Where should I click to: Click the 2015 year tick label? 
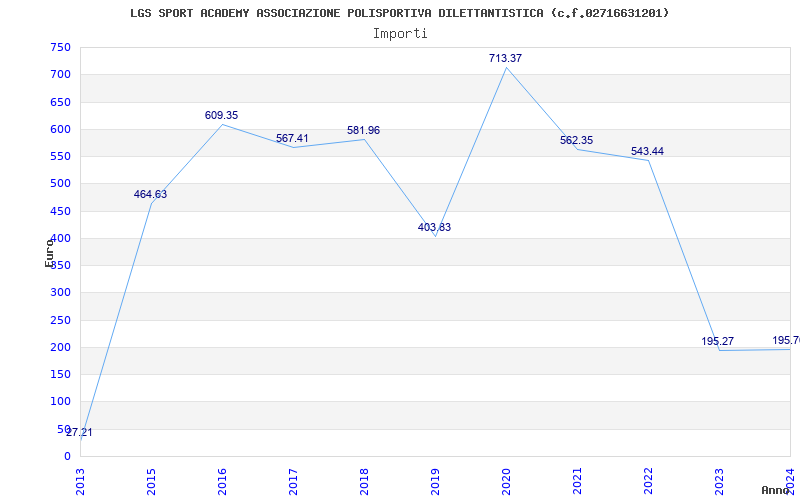[151, 481]
